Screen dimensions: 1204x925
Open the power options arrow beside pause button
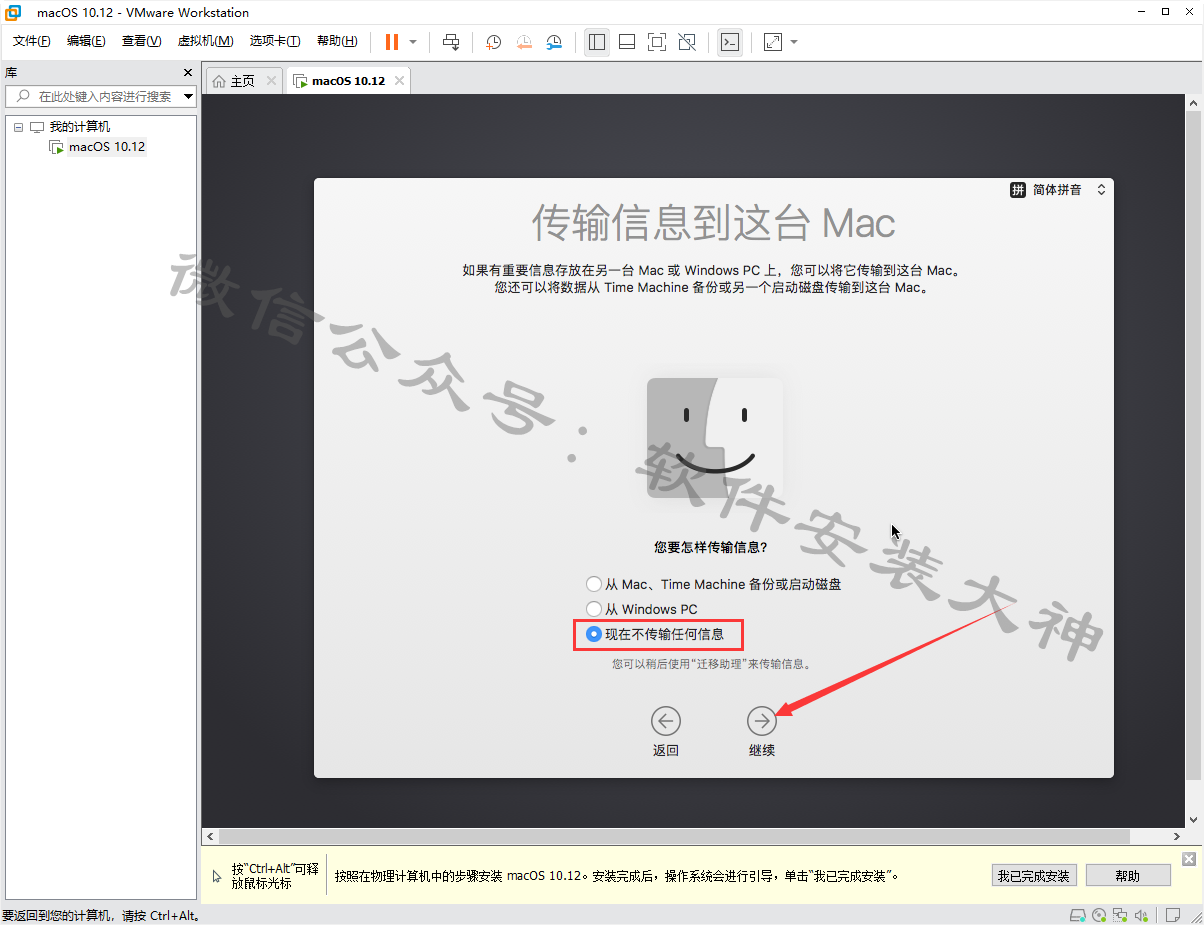click(x=413, y=42)
